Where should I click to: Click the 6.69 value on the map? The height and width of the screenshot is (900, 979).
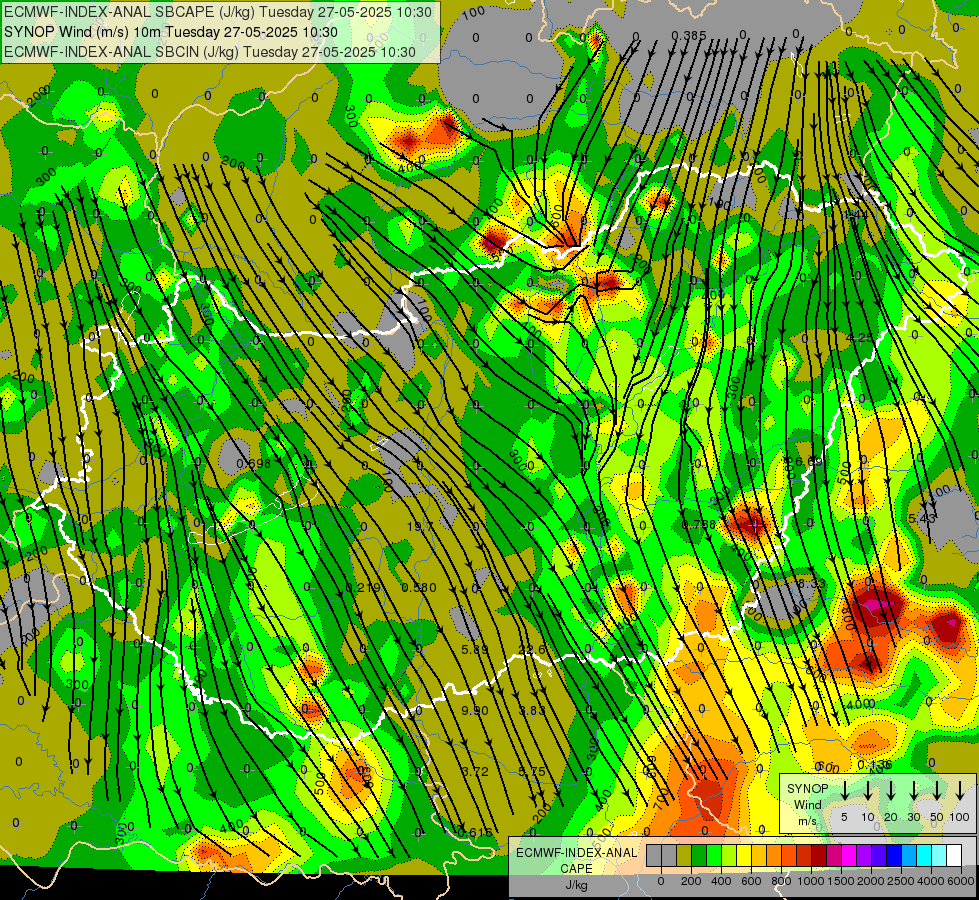pos(809,462)
